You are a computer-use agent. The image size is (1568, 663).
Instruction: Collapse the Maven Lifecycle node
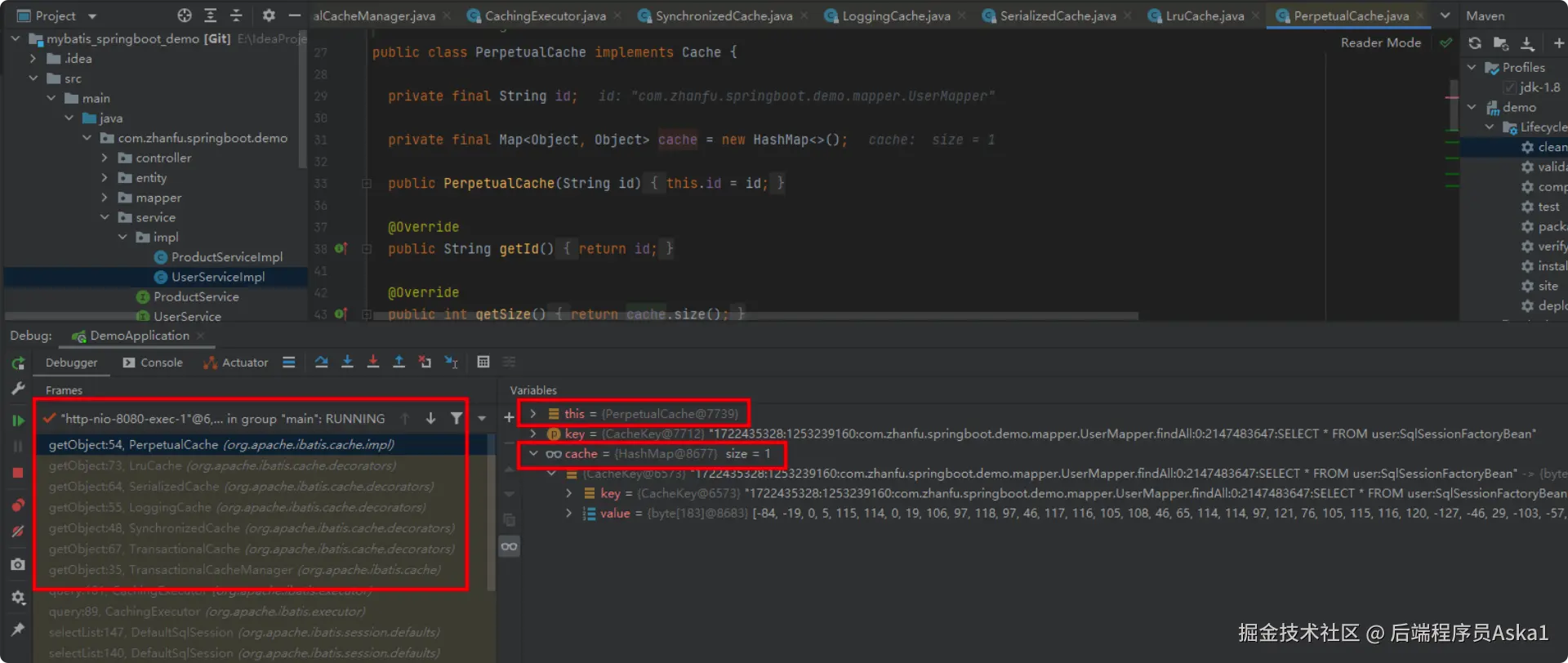tap(1490, 127)
